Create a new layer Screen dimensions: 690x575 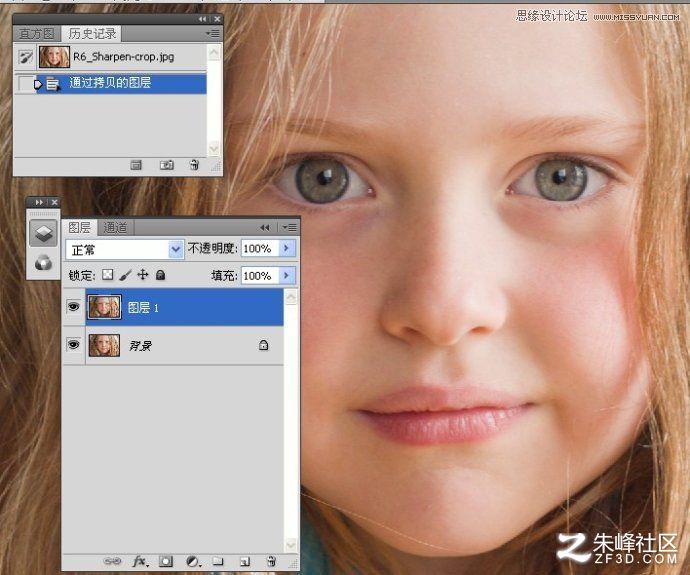click(x=245, y=561)
